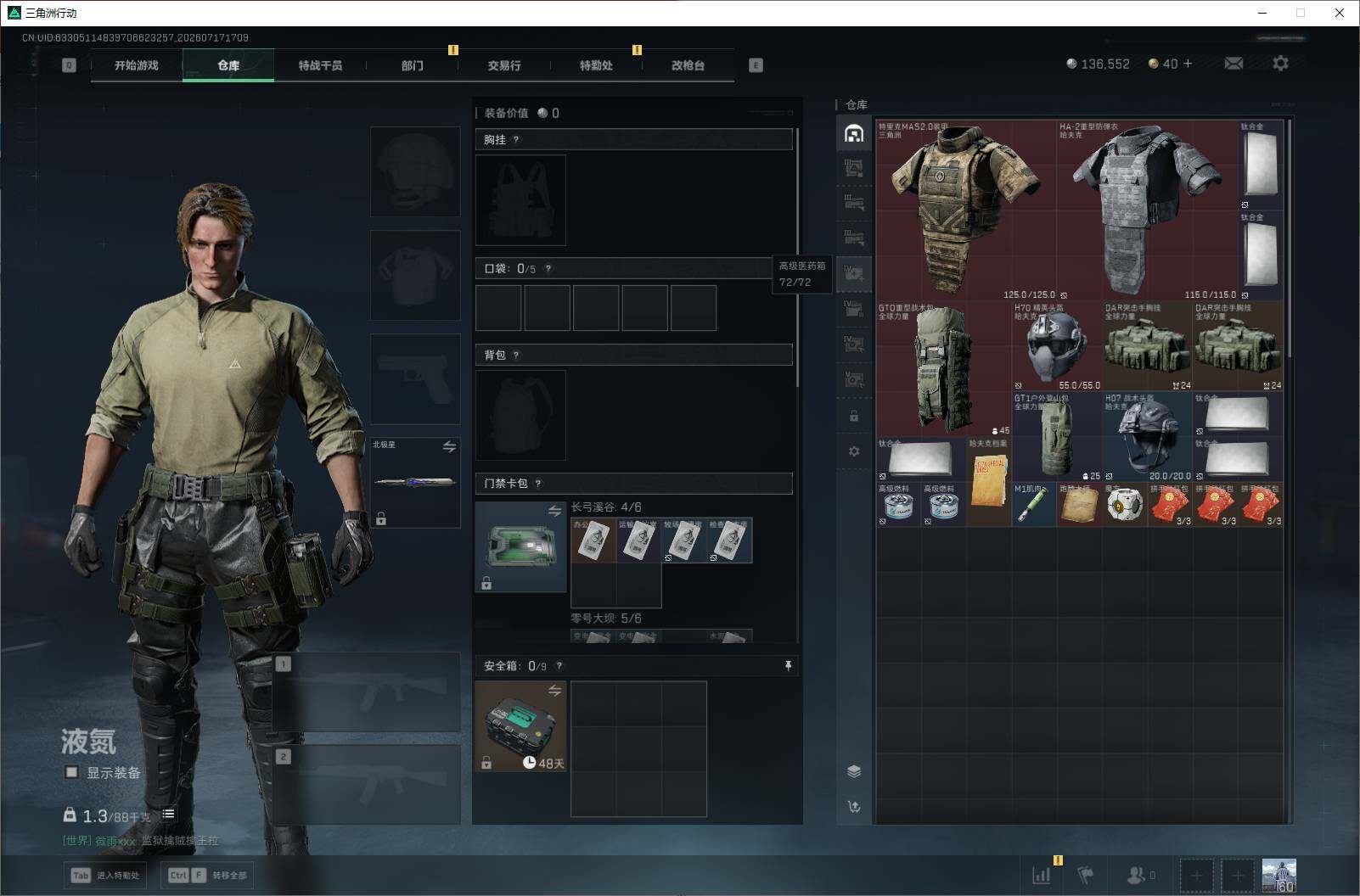Click the stacked layers sort icon
The image size is (1360, 896).
tap(854, 771)
